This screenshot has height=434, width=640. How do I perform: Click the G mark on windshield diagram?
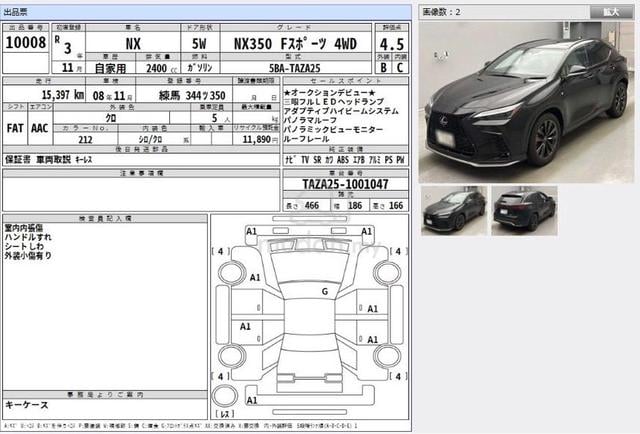(x=325, y=292)
